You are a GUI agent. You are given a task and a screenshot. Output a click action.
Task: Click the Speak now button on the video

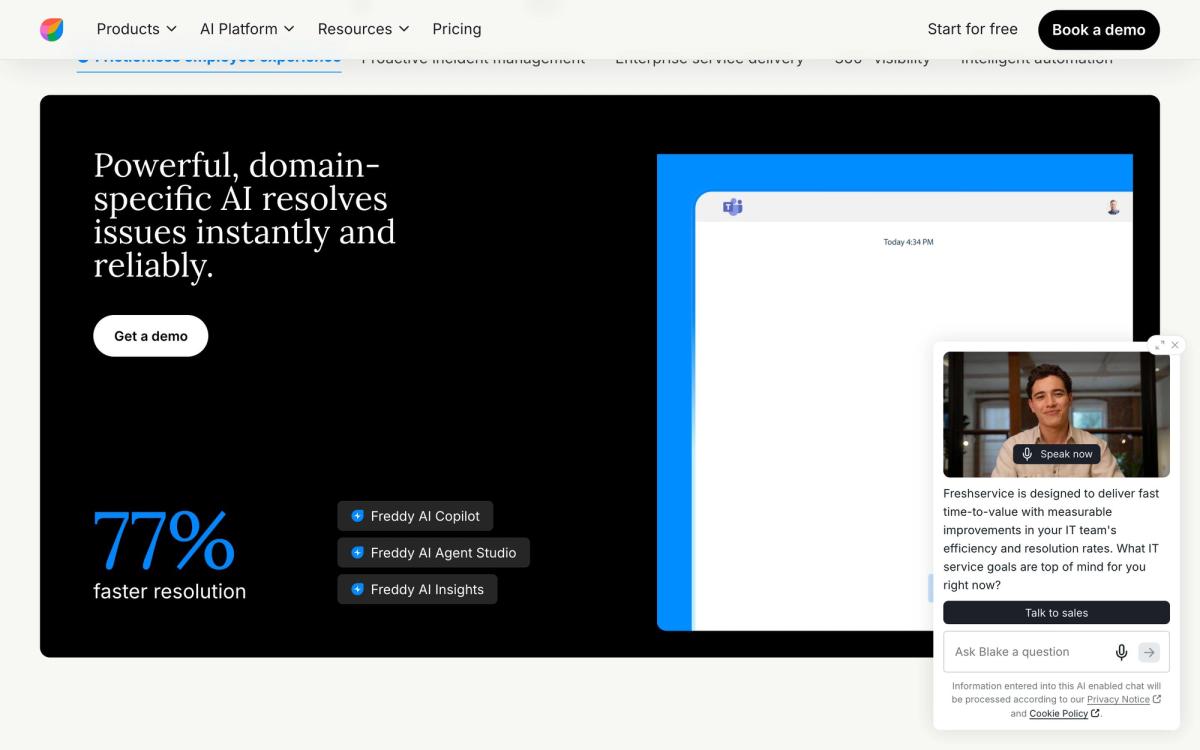[x=1056, y=454]
